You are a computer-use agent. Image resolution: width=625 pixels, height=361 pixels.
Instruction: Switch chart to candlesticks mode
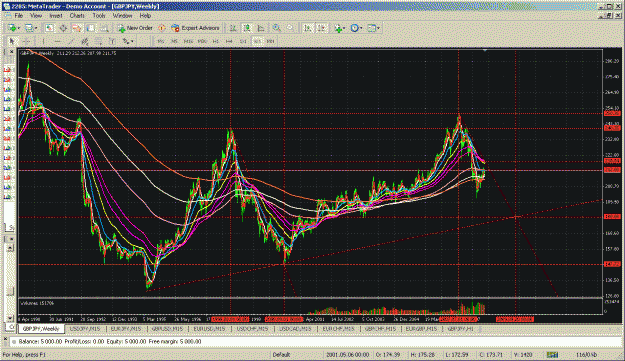click(247, 28)
